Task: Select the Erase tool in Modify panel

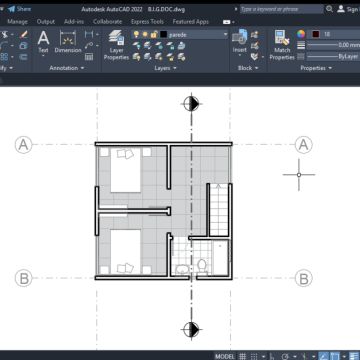Action: [x=24, y=35]
